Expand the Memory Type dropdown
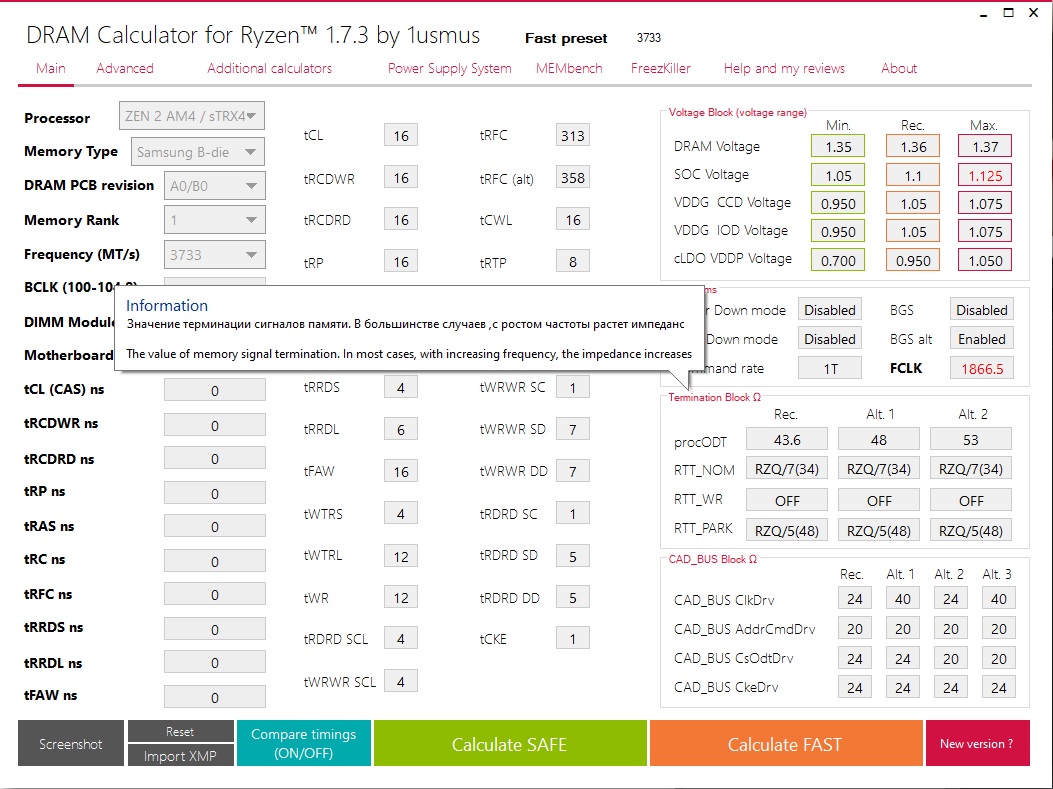The height and width of the screenshot is (789, 1053). [x=197, y=152]
